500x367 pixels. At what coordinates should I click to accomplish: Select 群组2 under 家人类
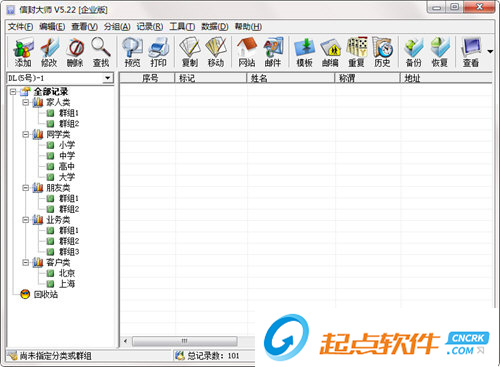pyautogui.click(x=69, y=124)
